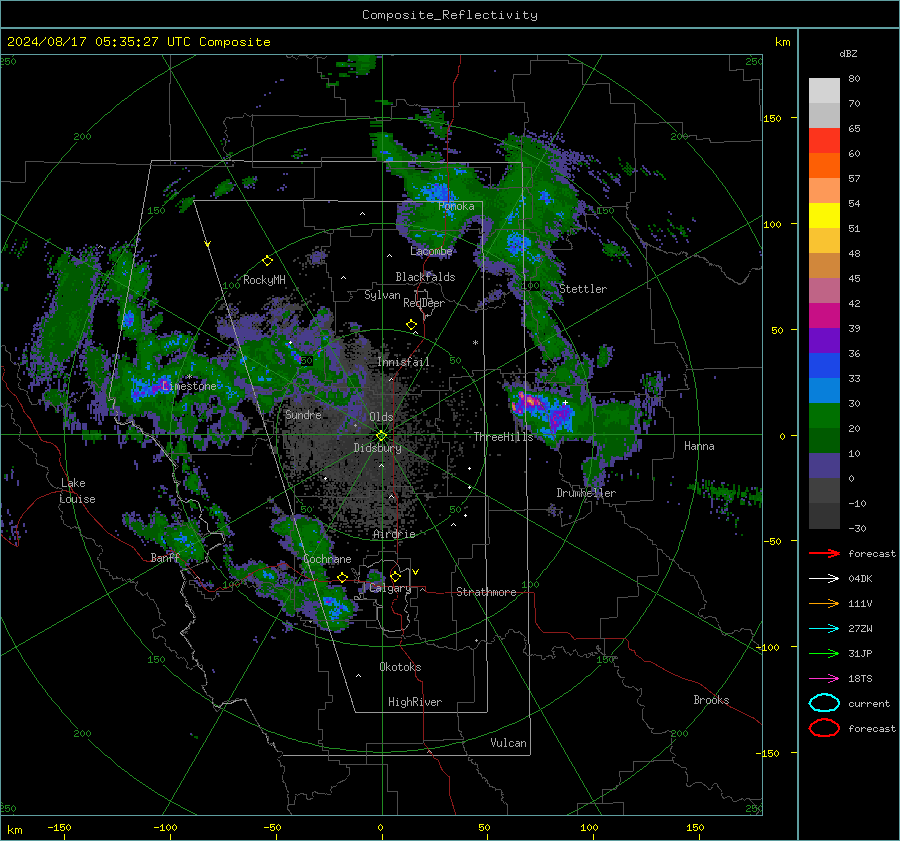Click the RedDeer label
900x841 pixels.
pyautogui.click(x=424, y=303)
